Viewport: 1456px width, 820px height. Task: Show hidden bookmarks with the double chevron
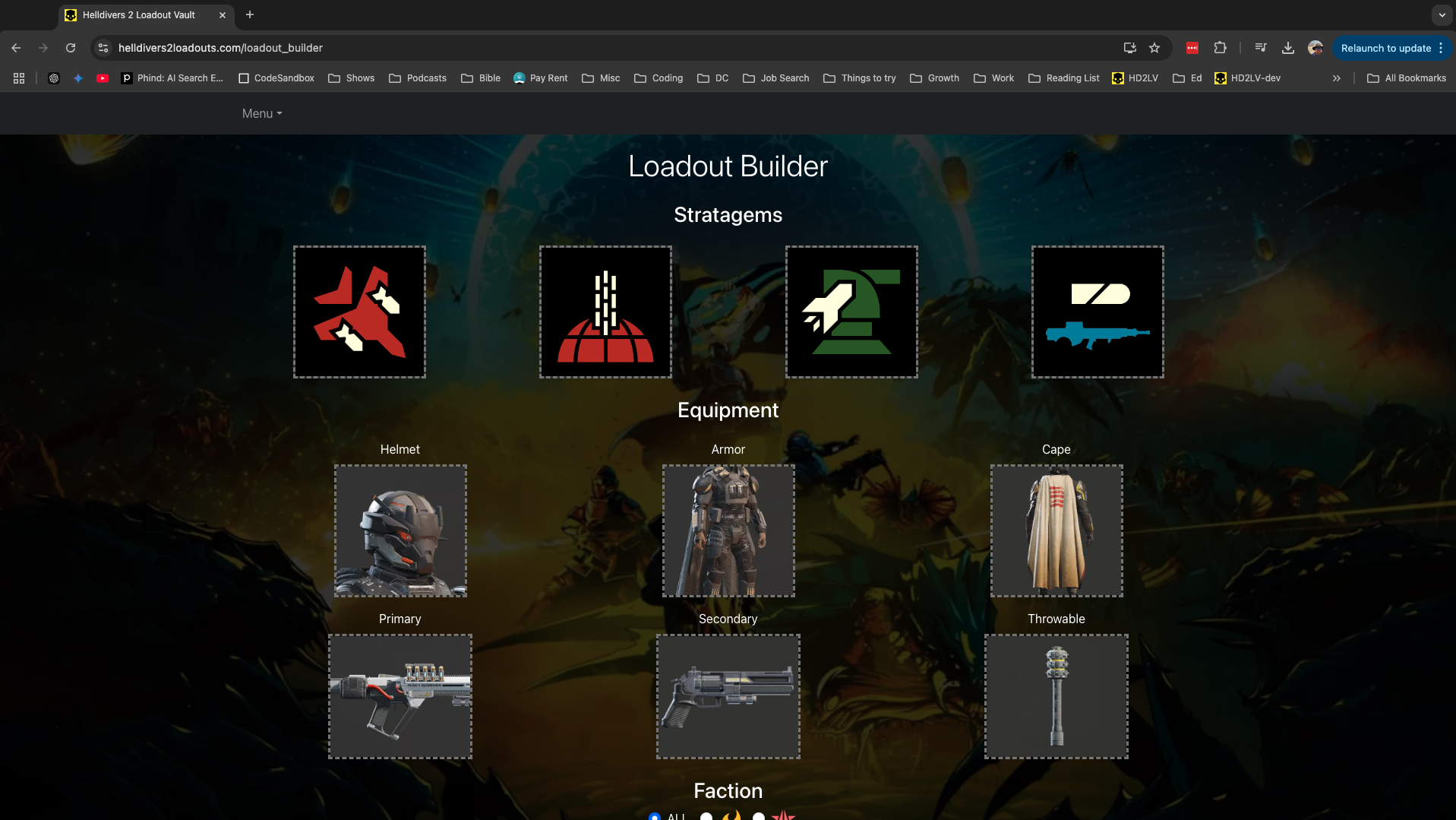coord(1337,78)
